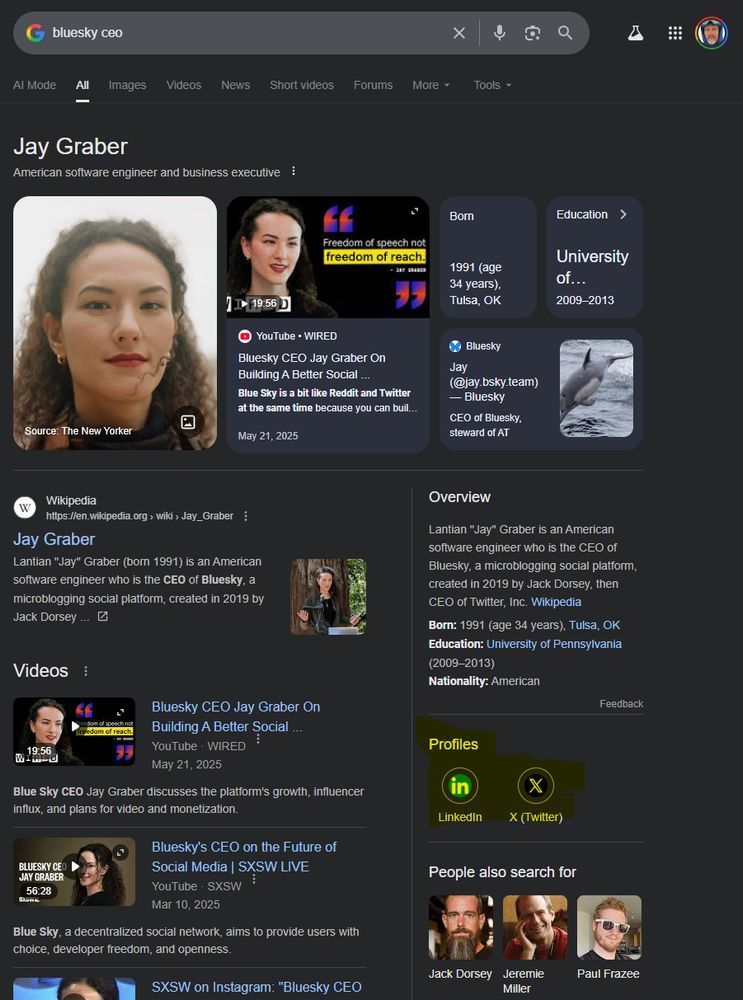Play the 19:56 video thumbnail in Videos list

(x=74, y=732)
